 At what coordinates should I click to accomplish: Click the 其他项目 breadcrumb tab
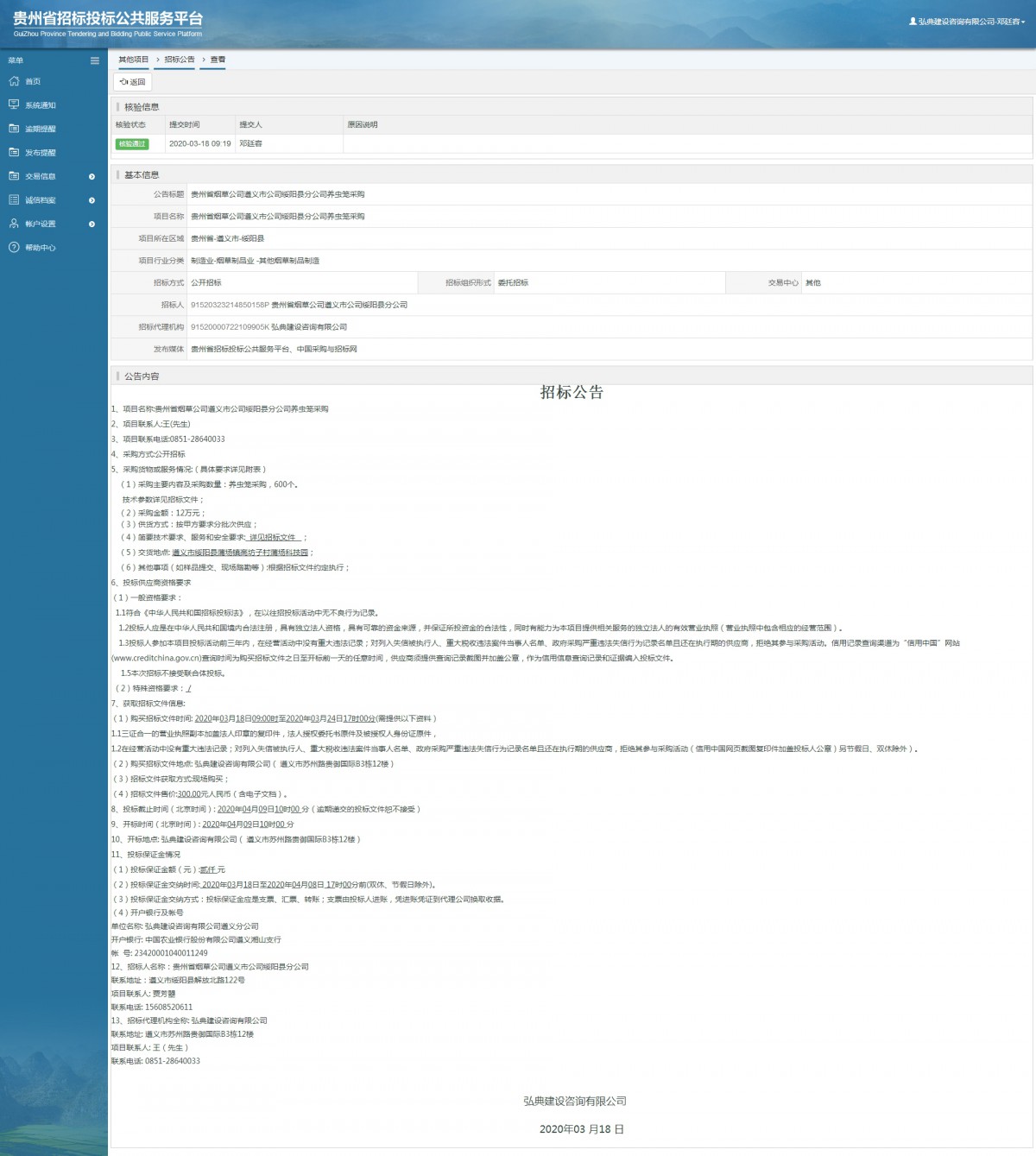point(134,60)
